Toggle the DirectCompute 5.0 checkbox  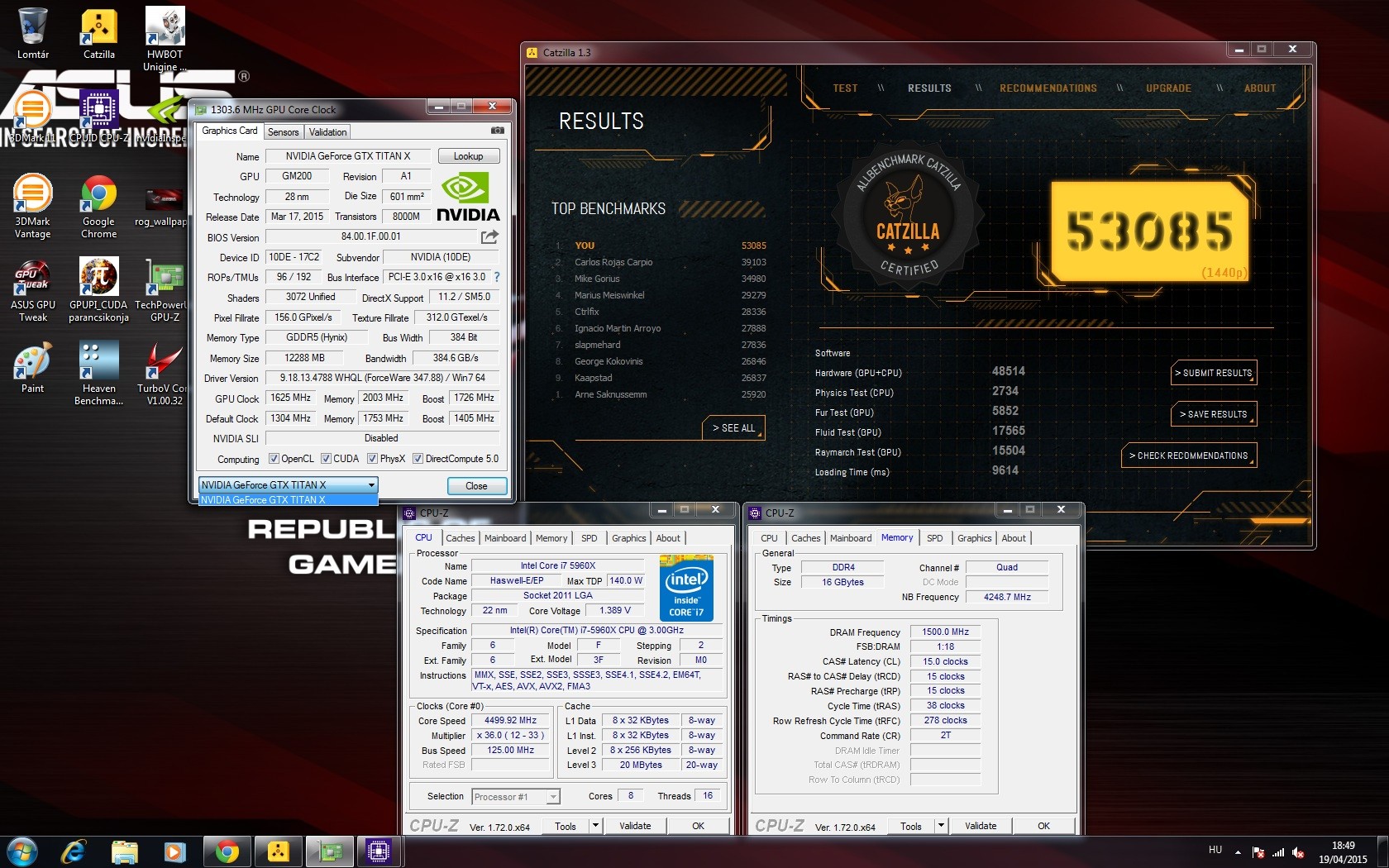(418, 459)
